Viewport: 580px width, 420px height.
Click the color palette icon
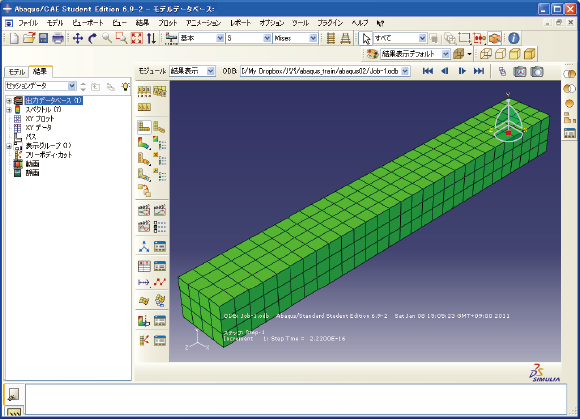[x=372, y=54]
